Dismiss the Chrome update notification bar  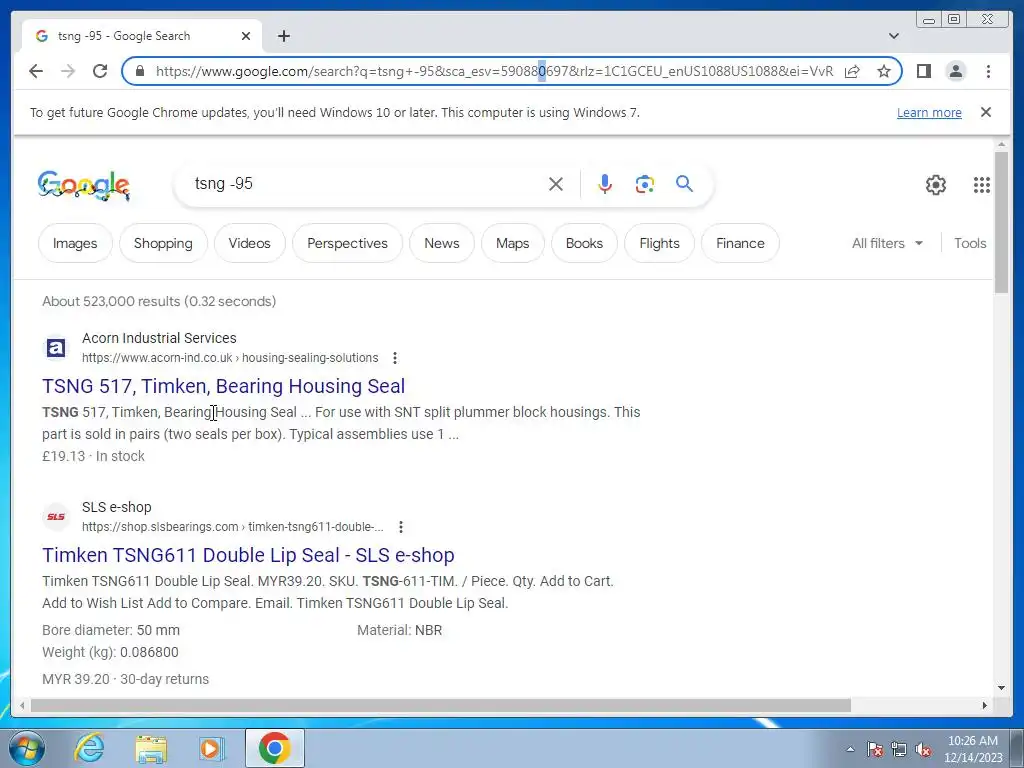[985, 112]
